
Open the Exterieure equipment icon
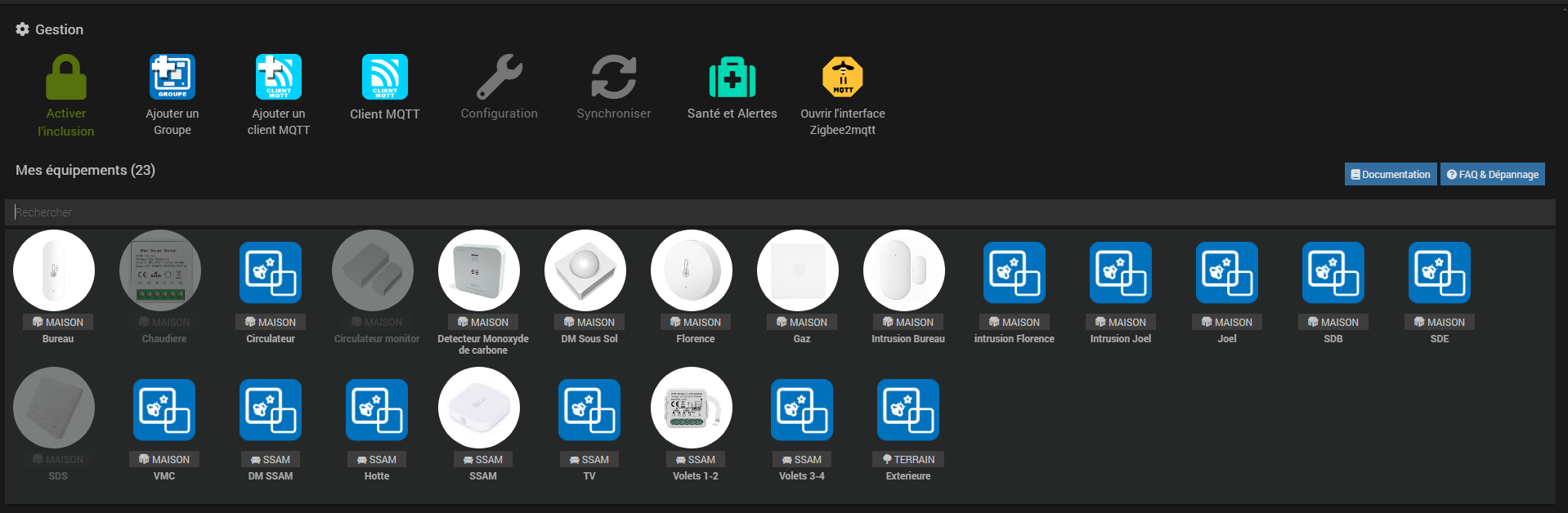pos(908,410)
